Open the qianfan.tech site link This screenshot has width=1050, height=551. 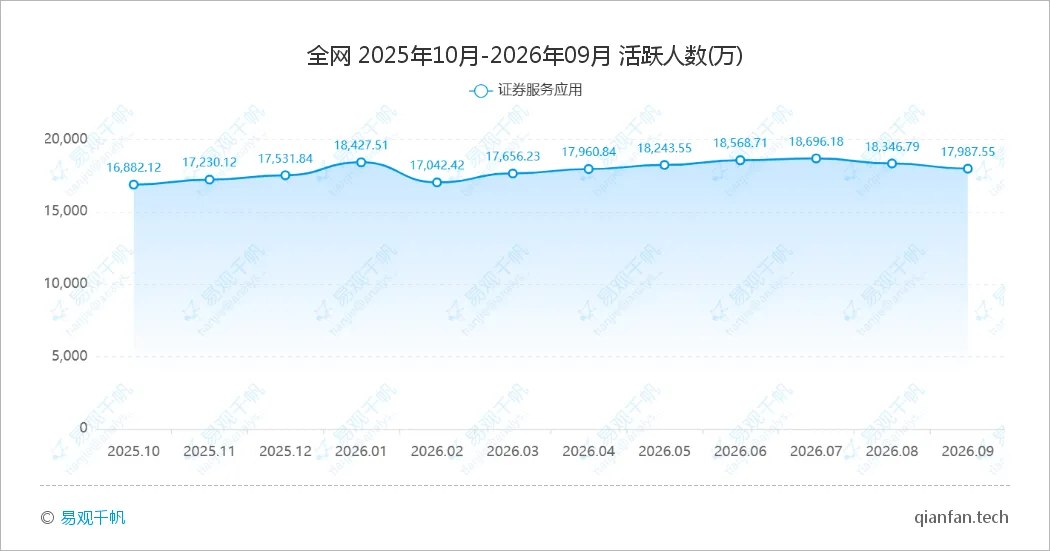click(x=961, y=518)
